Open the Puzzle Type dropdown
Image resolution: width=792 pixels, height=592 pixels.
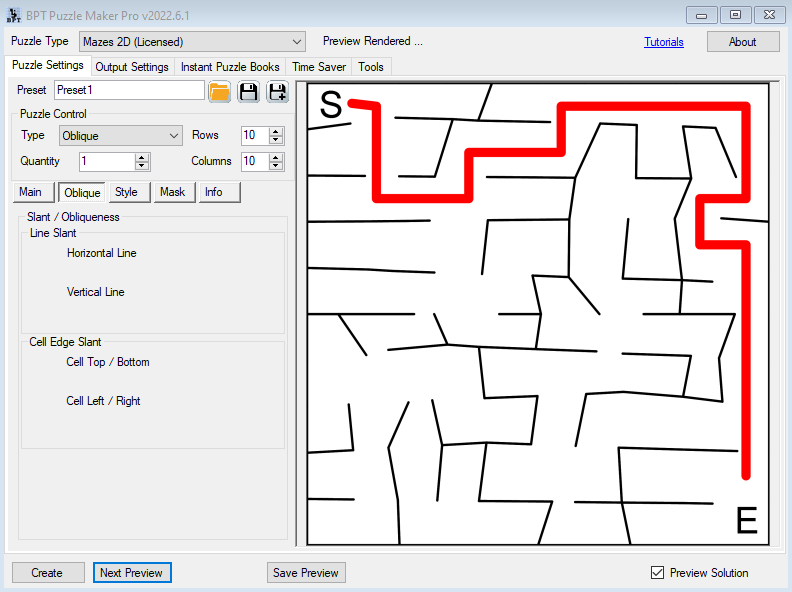(x=192, y=41)
